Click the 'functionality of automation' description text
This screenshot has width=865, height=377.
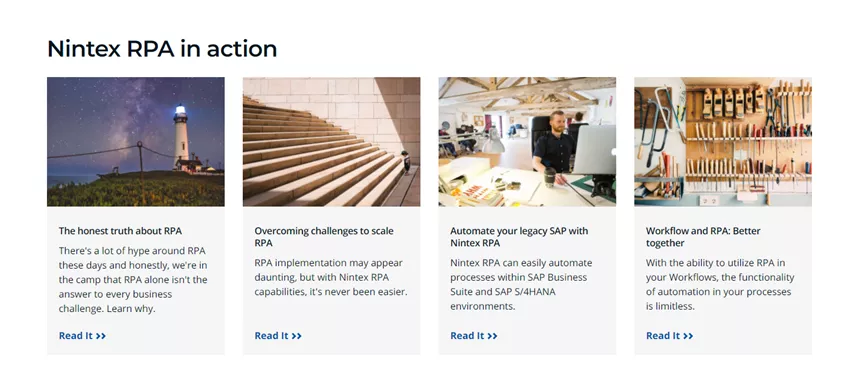(720, 284)
